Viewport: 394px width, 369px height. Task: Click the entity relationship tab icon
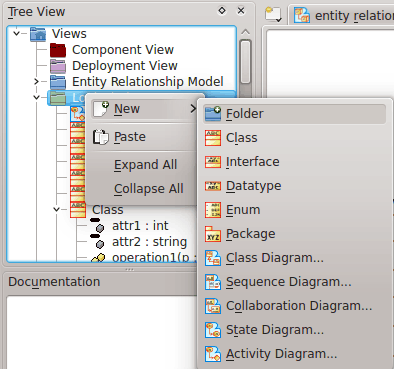pos(302,15)
